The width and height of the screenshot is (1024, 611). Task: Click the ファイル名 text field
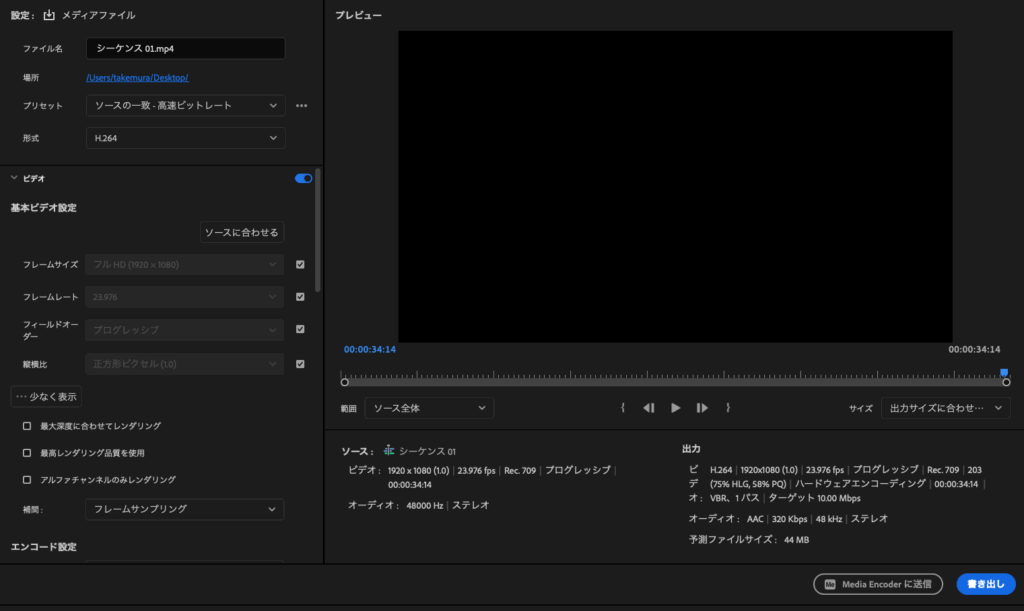coord(186,48)
